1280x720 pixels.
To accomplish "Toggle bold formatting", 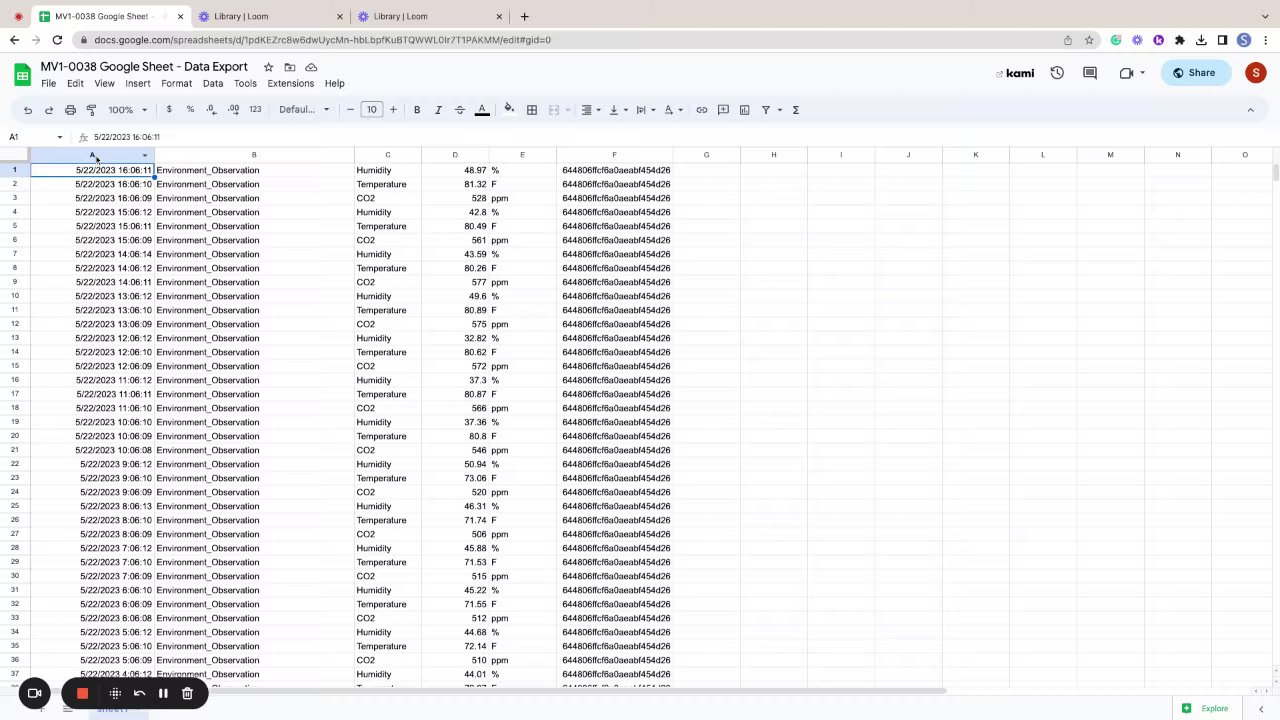I will [x=417, y=110].
